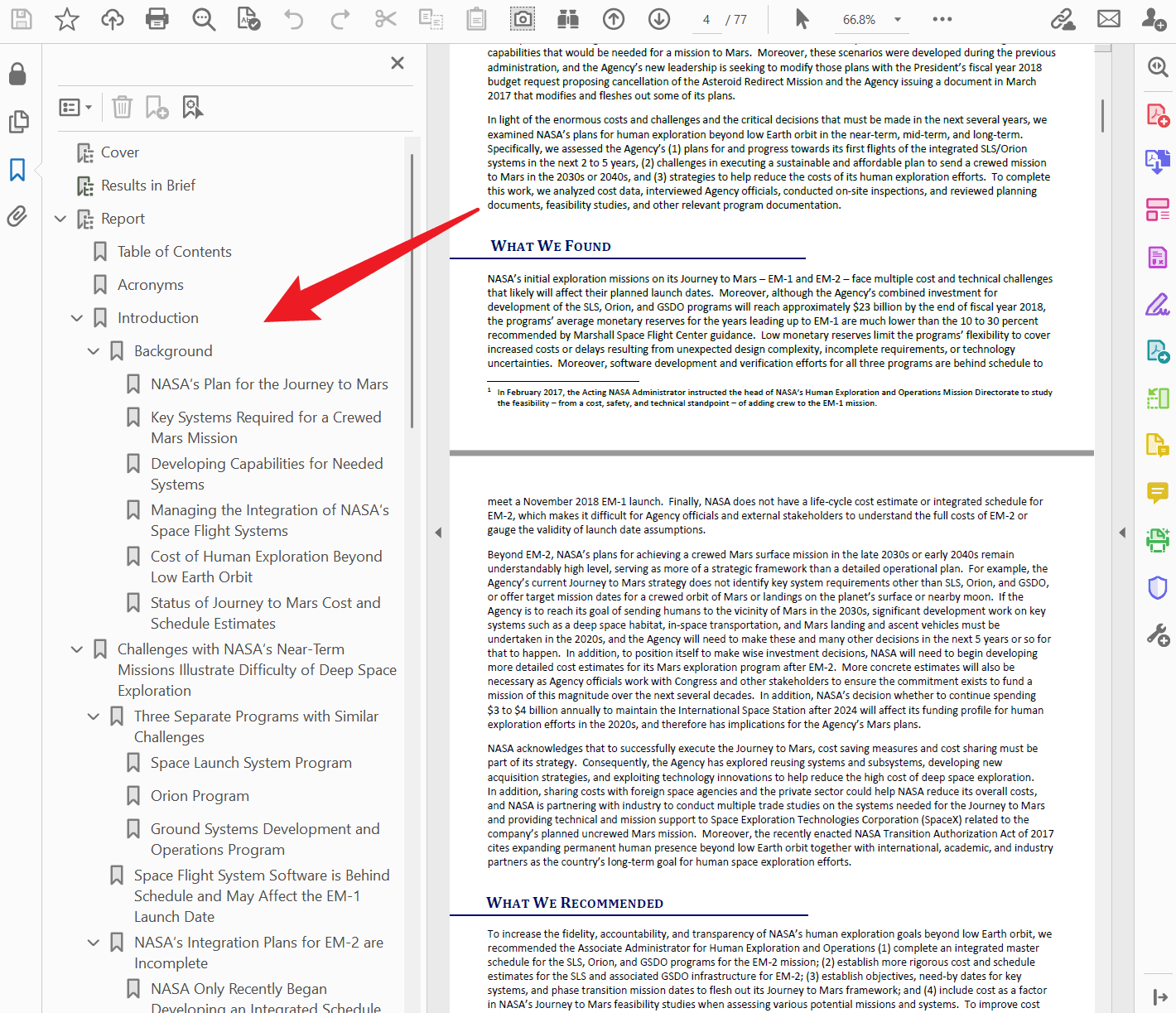The height and width of the screenshot is (1013, 1176).
Task: Open Space Launch System Program bookmark
Action: click(251, 763)
